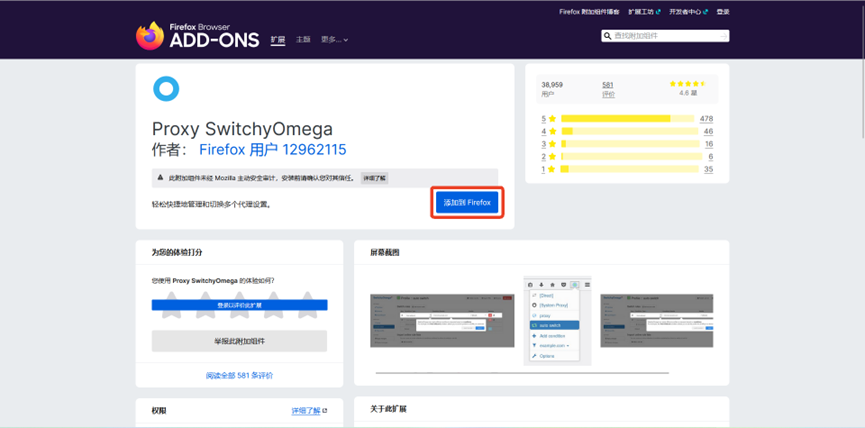Click the 46 four-star count
This screenshot has width=865, height=428.
pos(708,131)
